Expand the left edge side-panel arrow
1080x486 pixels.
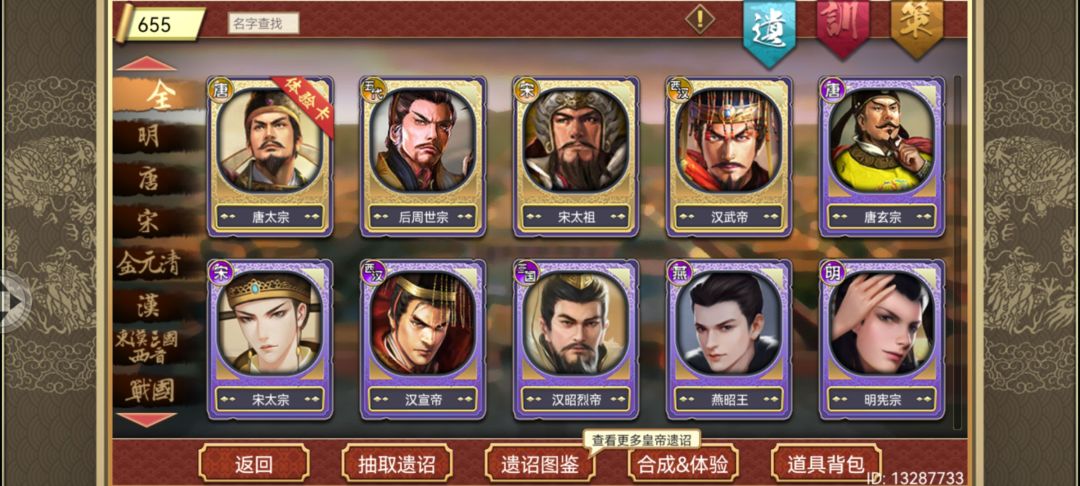12,302
